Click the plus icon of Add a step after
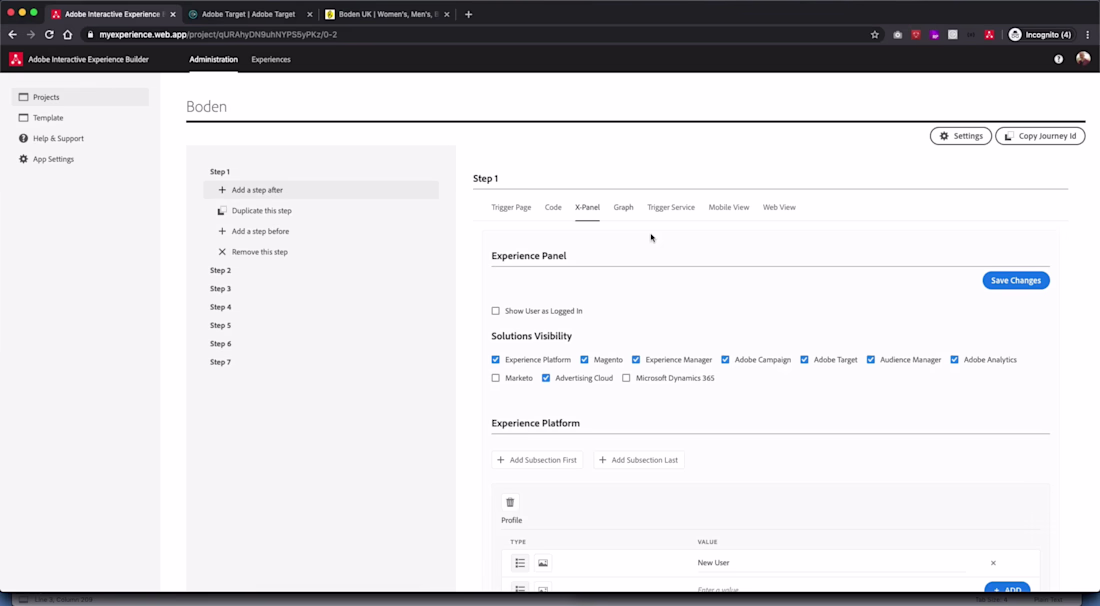 (x=222, y=190)
